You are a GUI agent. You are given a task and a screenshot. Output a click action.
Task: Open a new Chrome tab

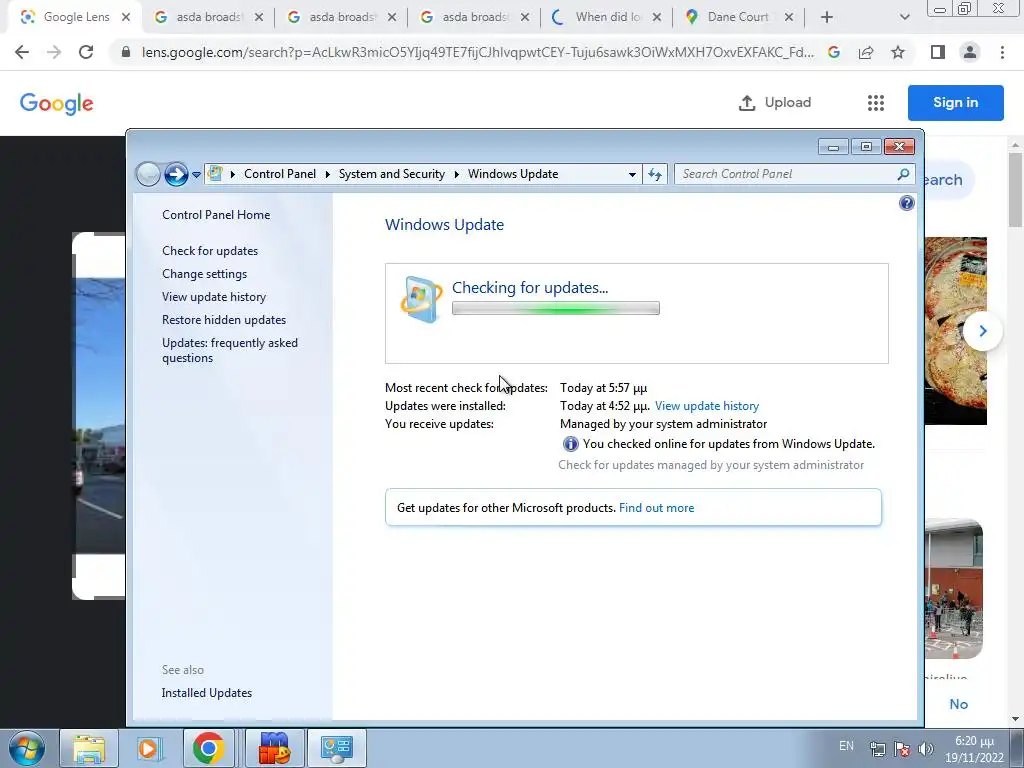pos(827,17)
